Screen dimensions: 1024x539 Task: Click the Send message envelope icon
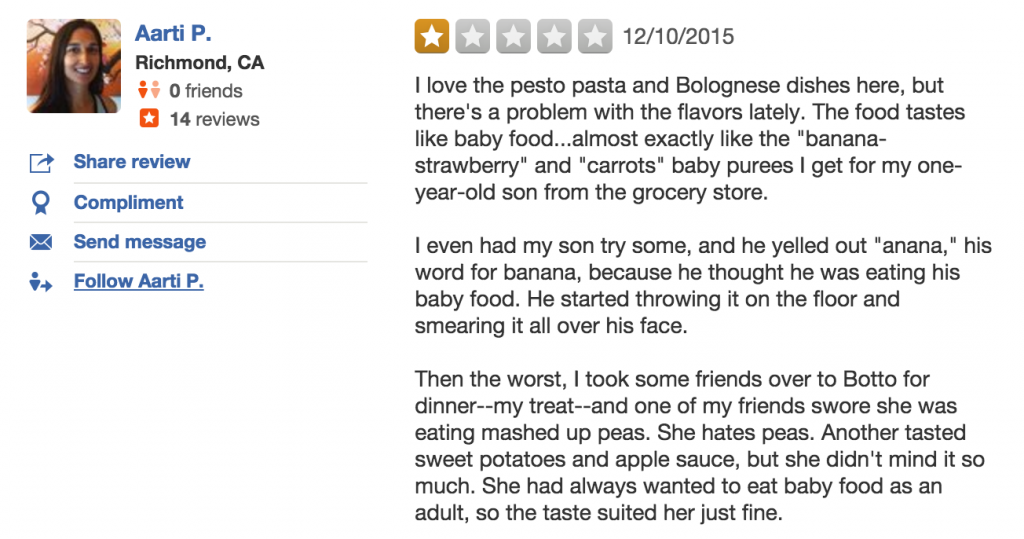coord(41,243)
